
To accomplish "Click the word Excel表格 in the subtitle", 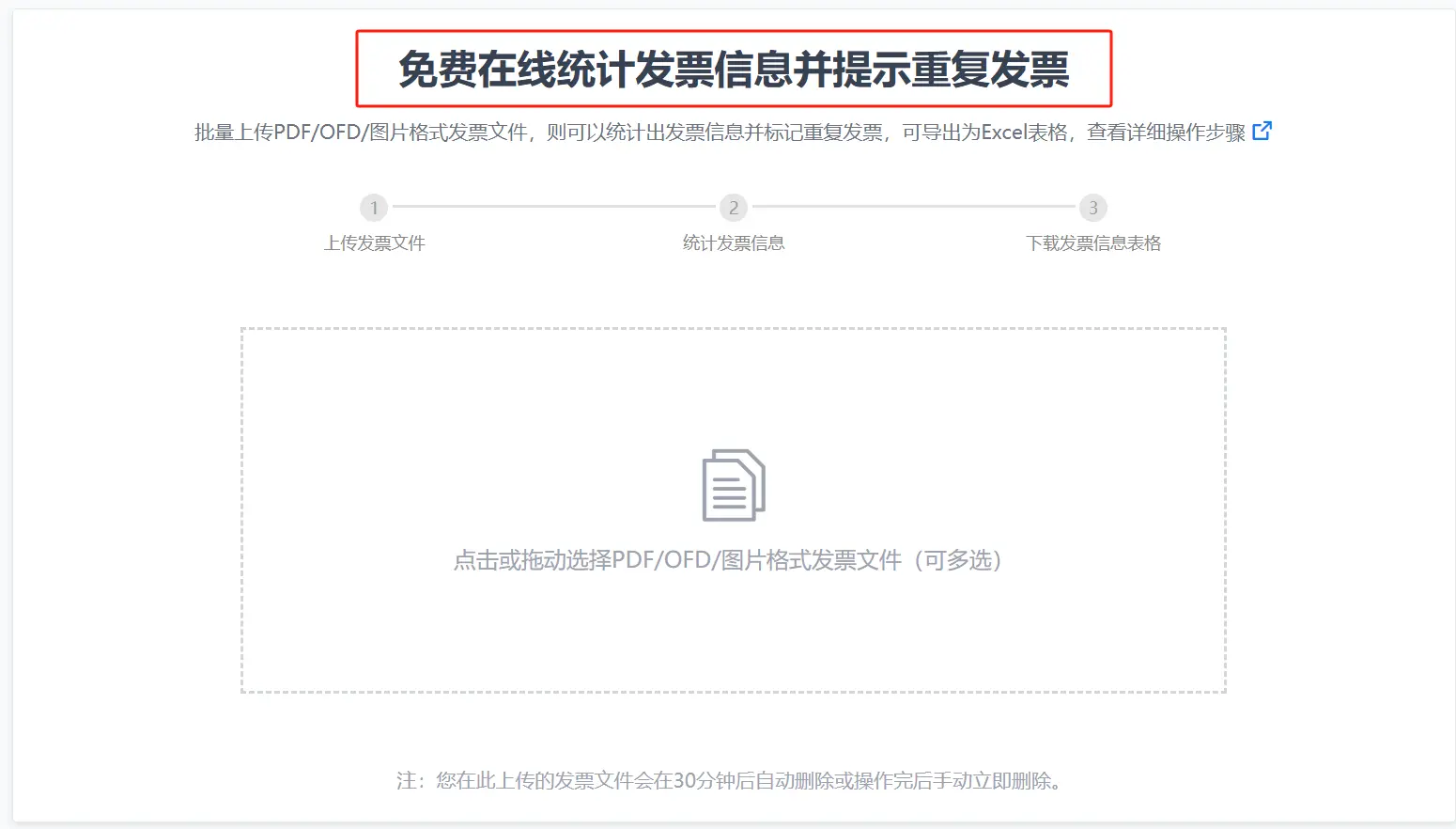I will (x=1024, y=133).
